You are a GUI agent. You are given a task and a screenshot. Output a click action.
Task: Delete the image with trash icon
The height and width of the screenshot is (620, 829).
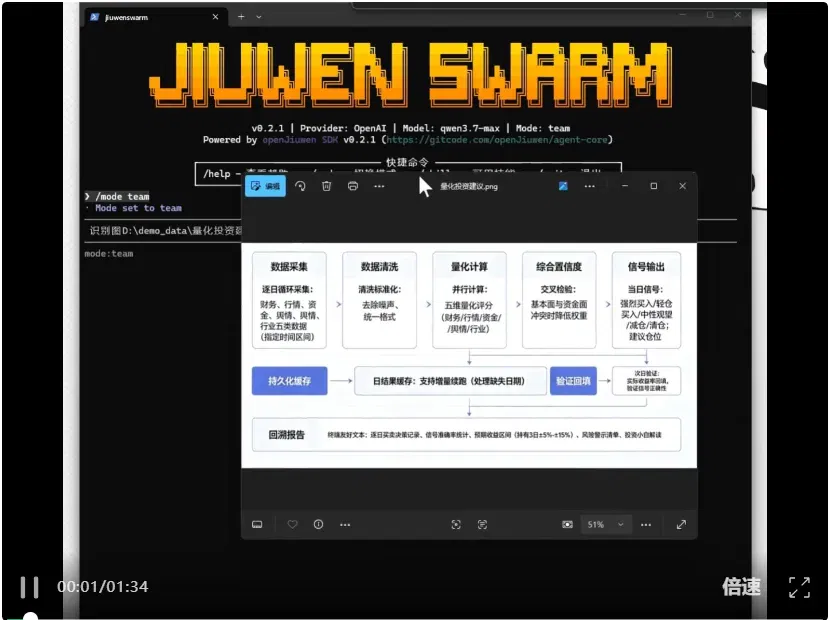point(327,186)
